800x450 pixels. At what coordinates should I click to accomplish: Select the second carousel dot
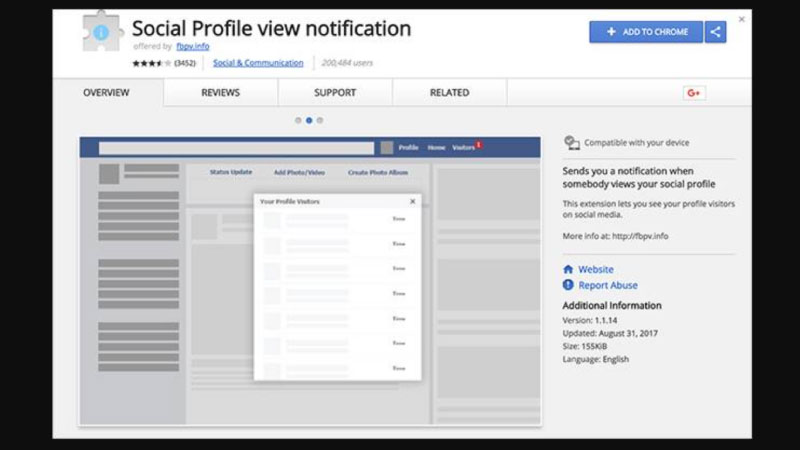point(309,120)
